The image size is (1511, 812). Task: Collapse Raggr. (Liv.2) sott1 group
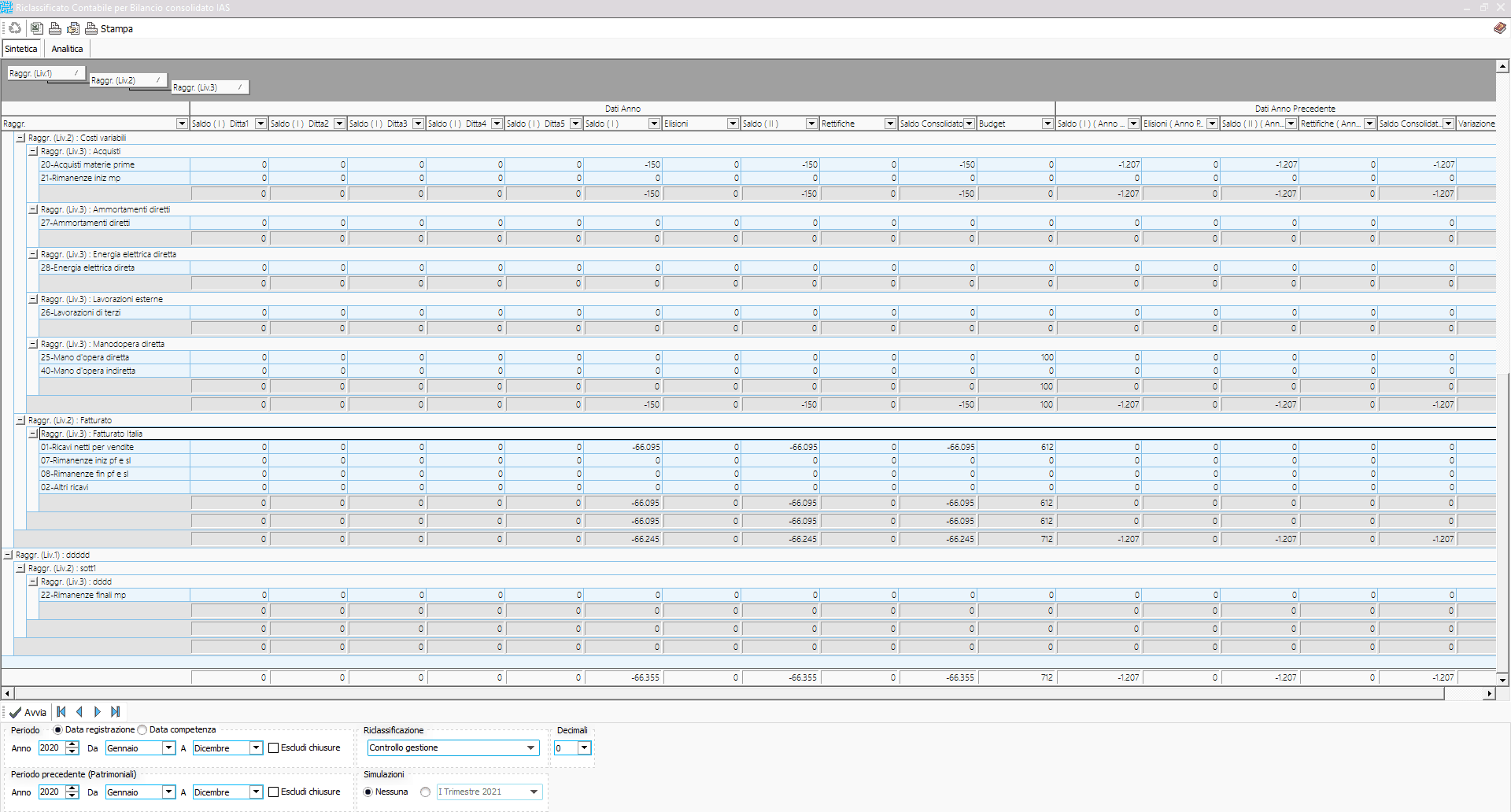click(20, 568)
